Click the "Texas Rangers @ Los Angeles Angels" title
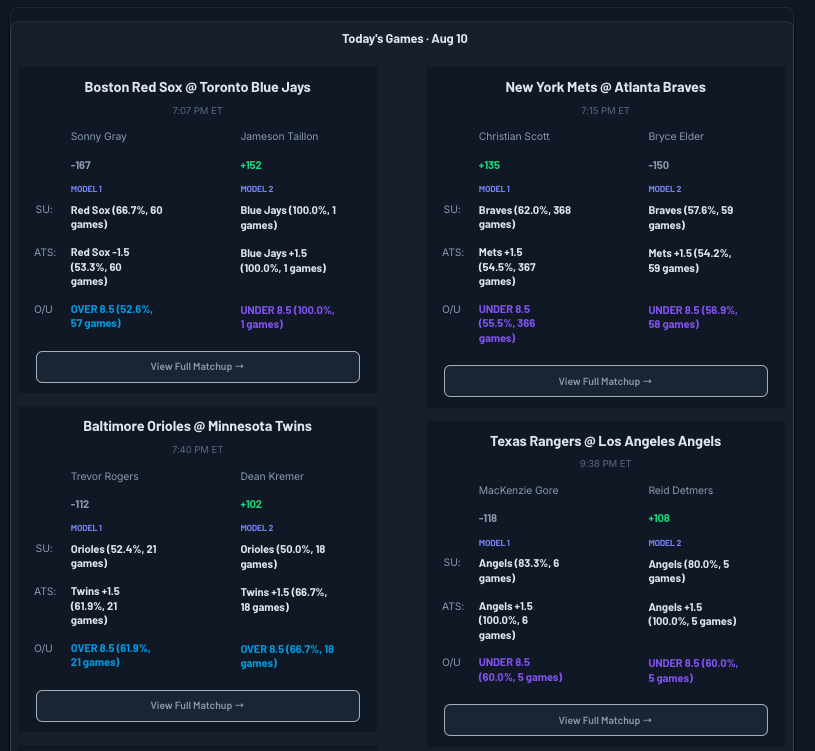Screen dimensions: 815x751 [606, 441]
